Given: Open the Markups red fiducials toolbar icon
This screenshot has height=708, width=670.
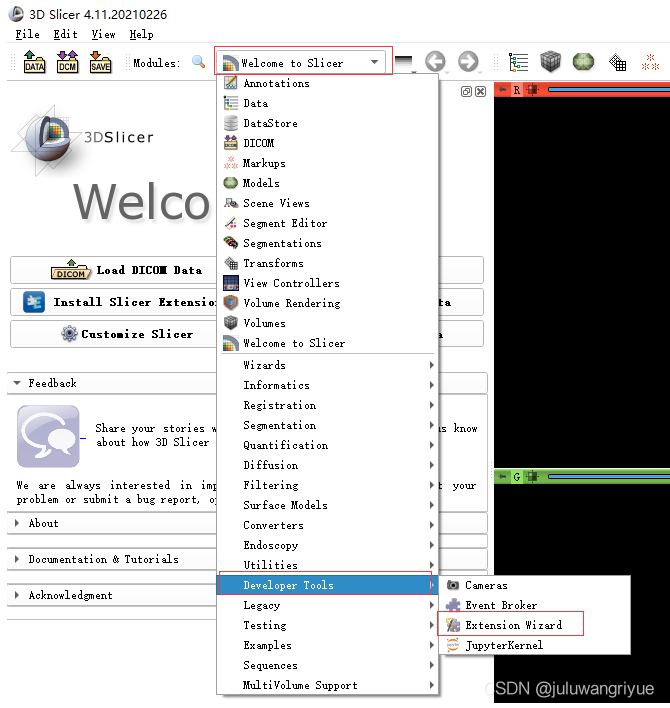Looking at the screenshot, I should point(650,62).
